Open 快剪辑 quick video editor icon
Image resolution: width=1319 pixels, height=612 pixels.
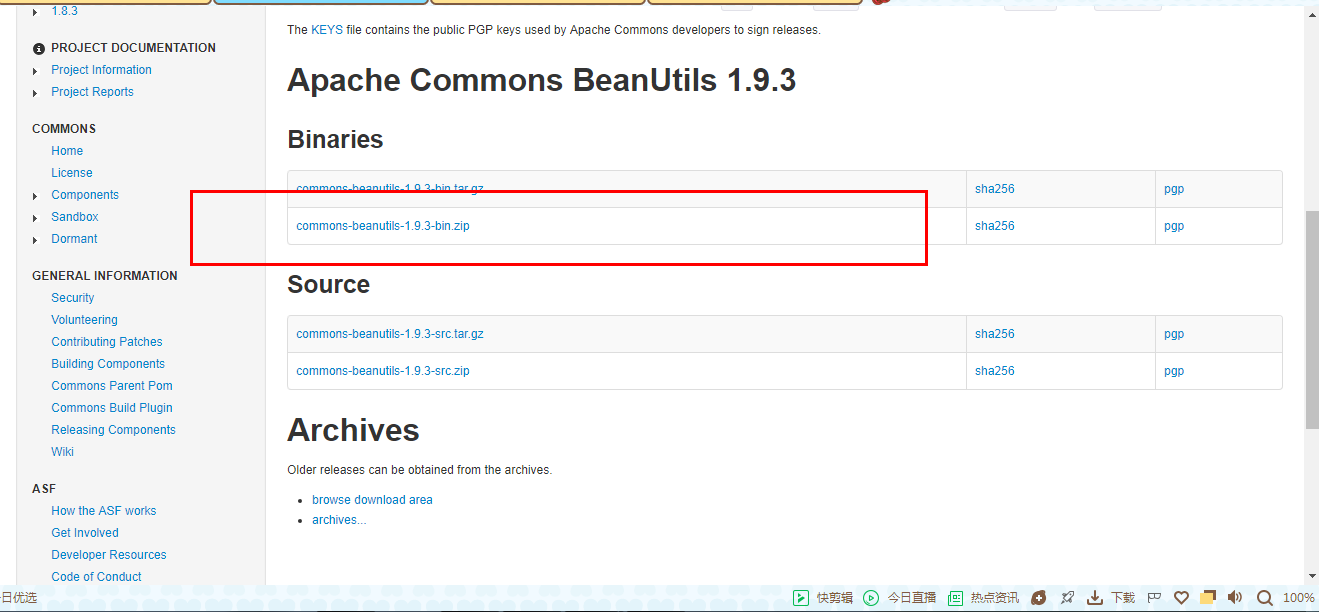click(x=801, y=598)
